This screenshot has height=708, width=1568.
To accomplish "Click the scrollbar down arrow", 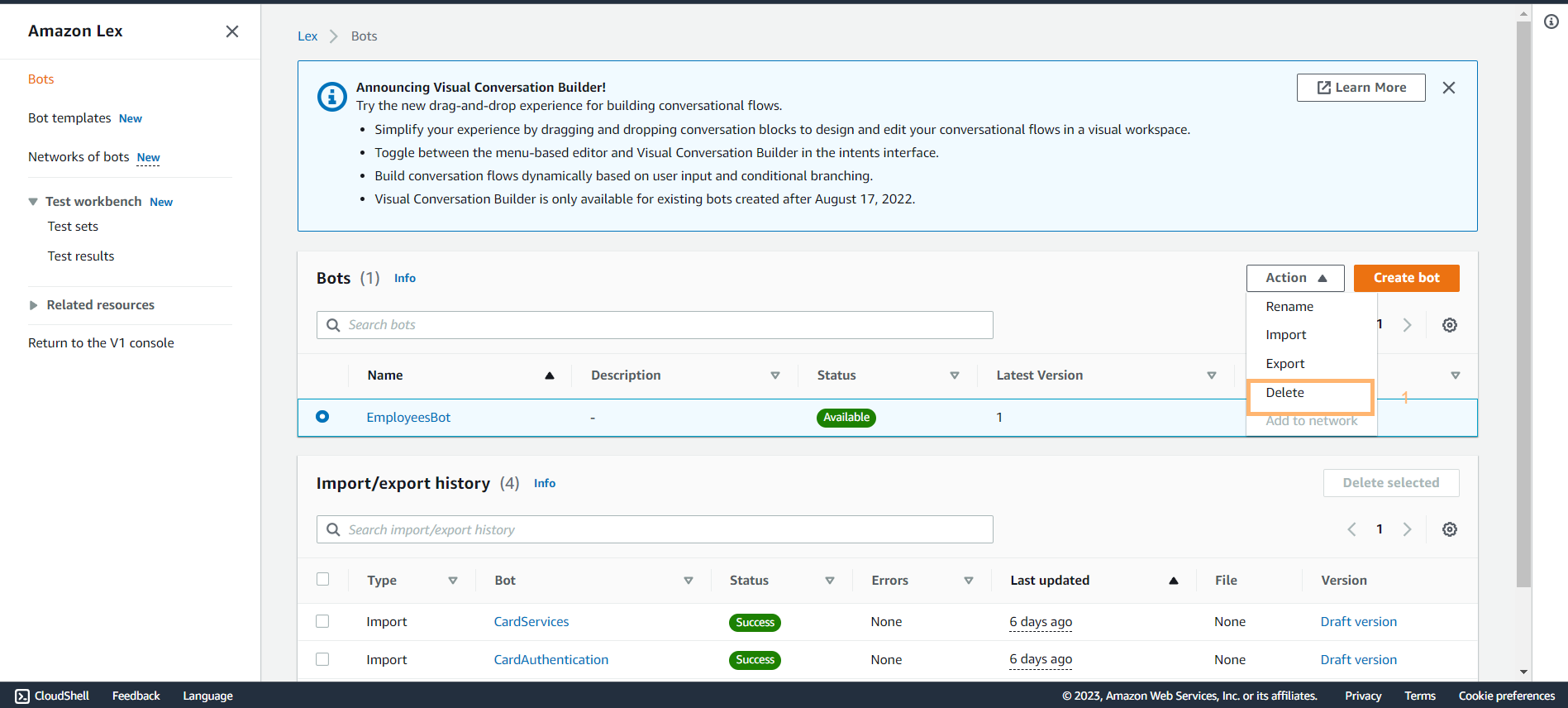I will tap(1523, 672).
